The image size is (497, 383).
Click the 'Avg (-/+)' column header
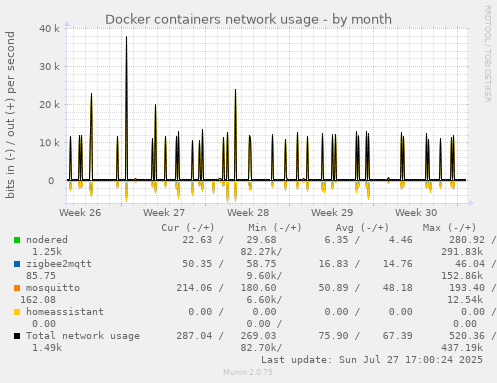pos(362,228)
